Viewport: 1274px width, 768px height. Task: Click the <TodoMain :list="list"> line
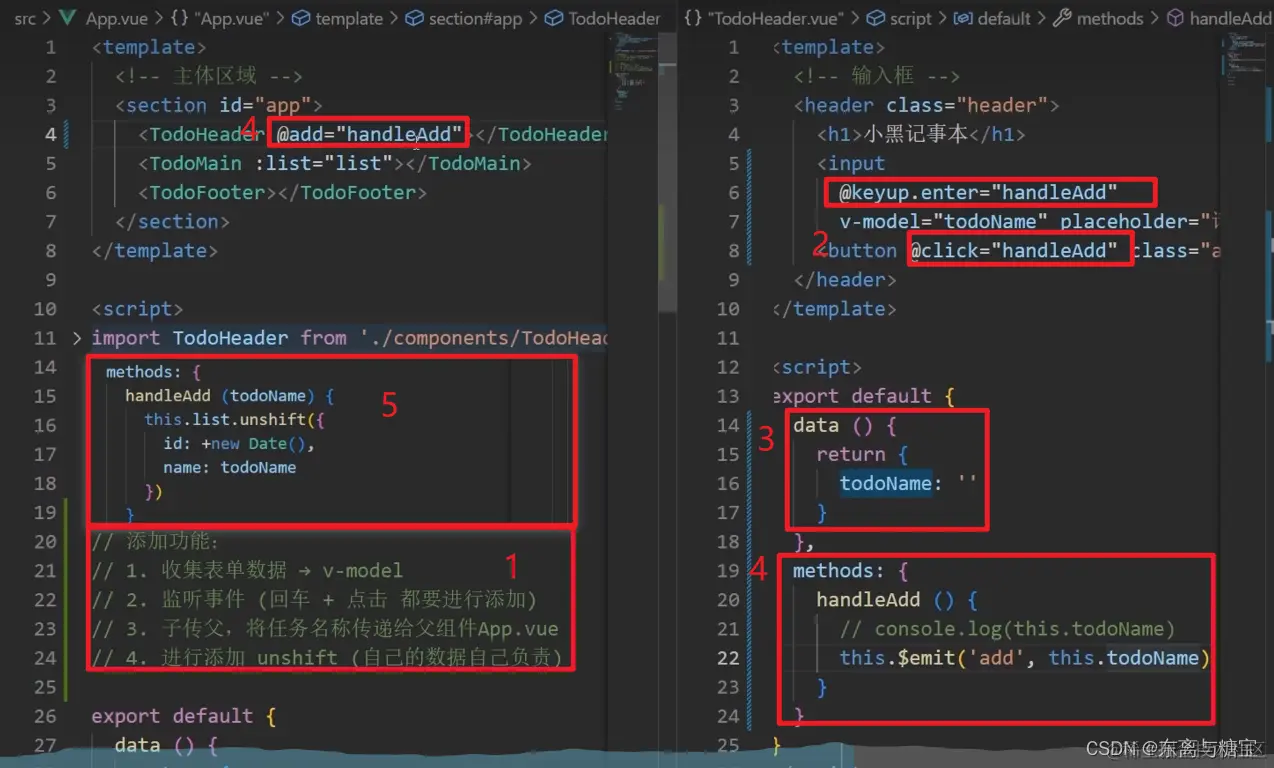click(x=334, y=163)
